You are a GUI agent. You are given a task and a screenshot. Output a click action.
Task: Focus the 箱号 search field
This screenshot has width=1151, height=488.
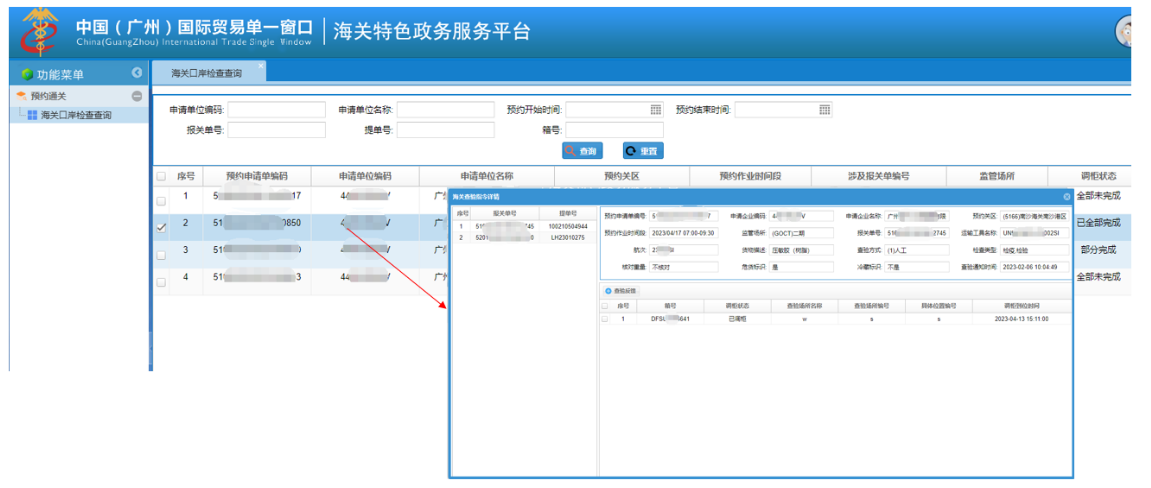(614, 130)
